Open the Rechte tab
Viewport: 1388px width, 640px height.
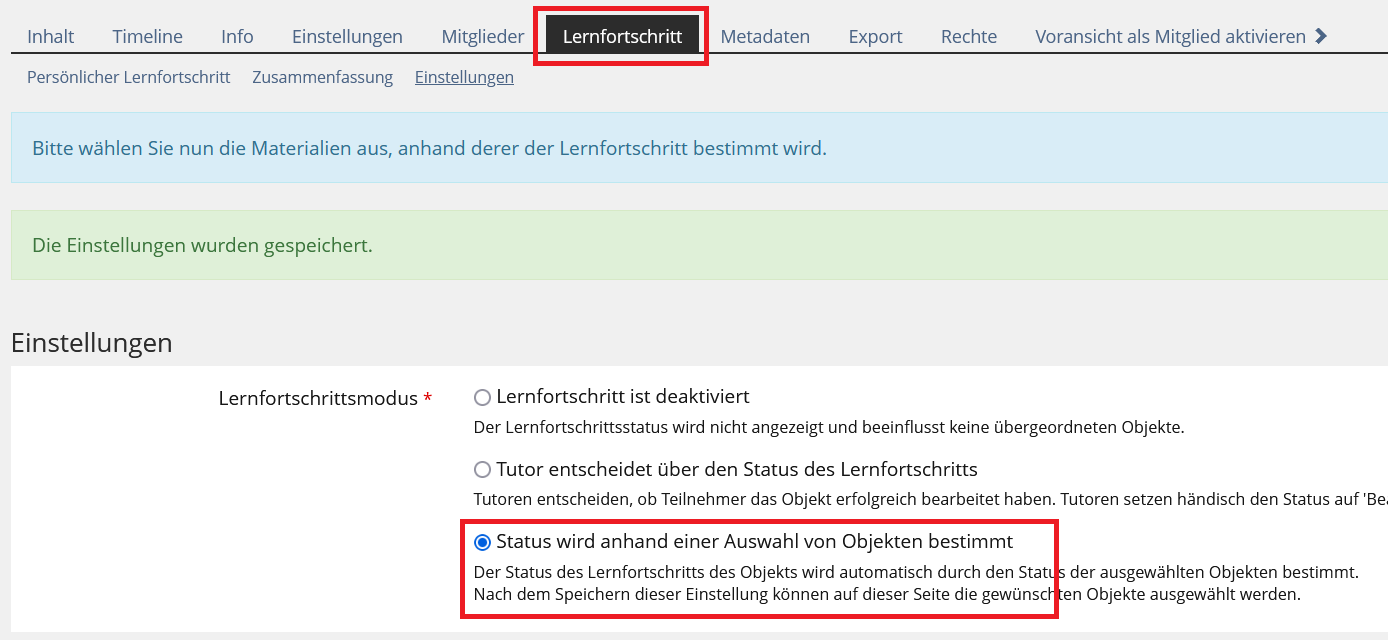[968, 37]
